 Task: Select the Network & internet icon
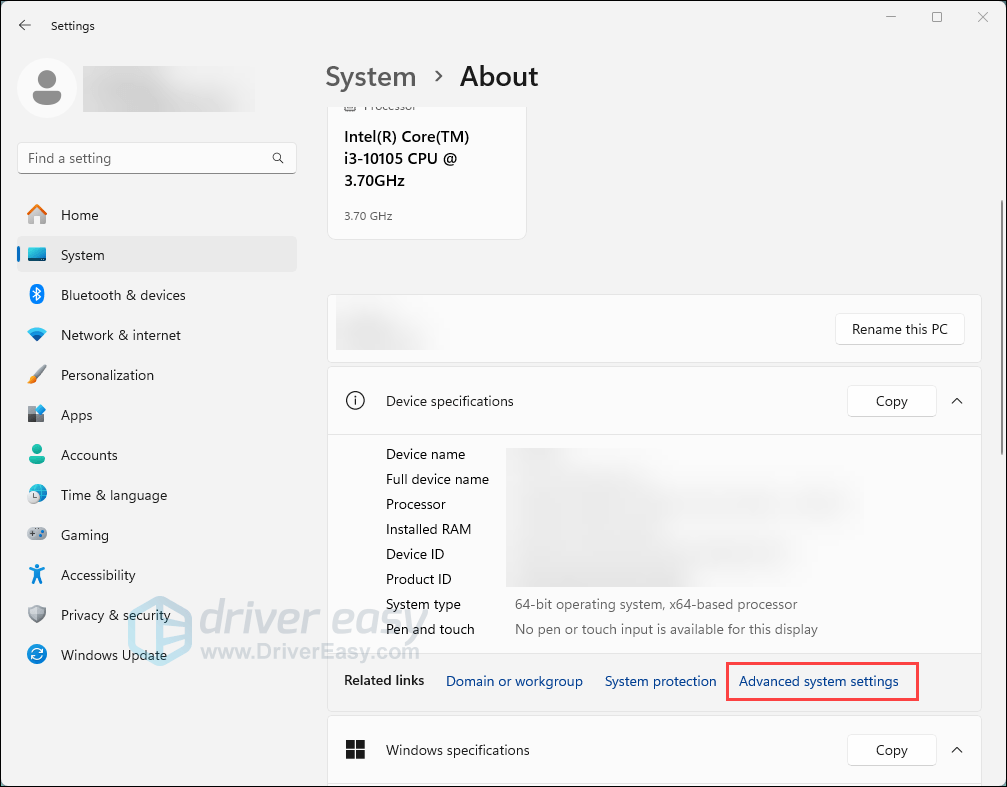(37, 335)
